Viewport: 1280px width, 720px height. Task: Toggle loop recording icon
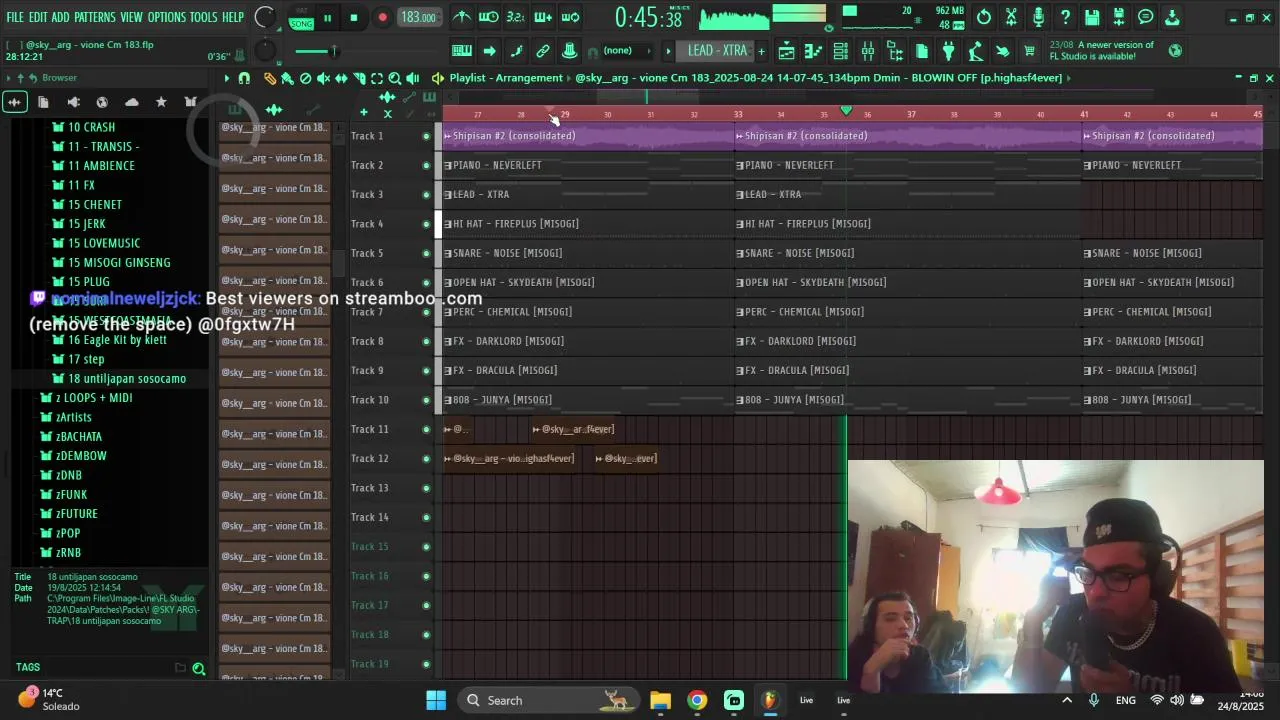click(570, 17)
